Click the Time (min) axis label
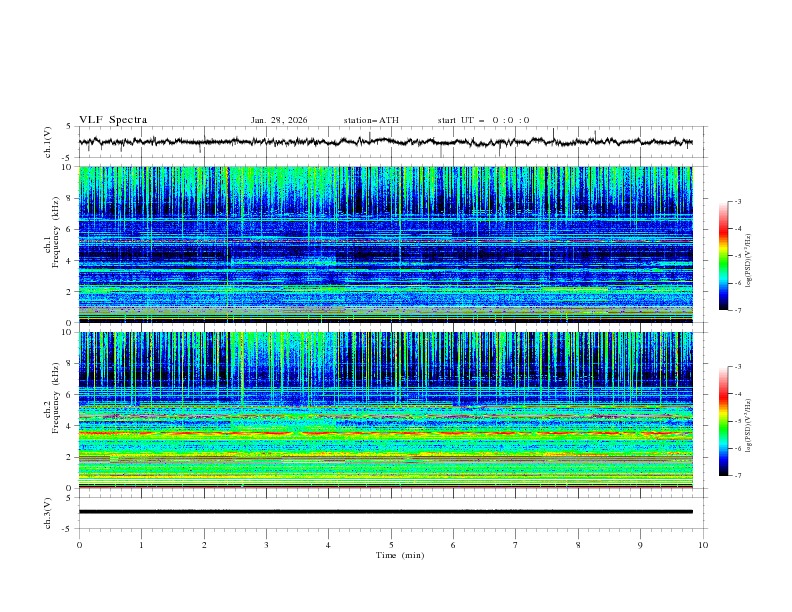Viewport: 792px width, 612px height. click(399, 554)
